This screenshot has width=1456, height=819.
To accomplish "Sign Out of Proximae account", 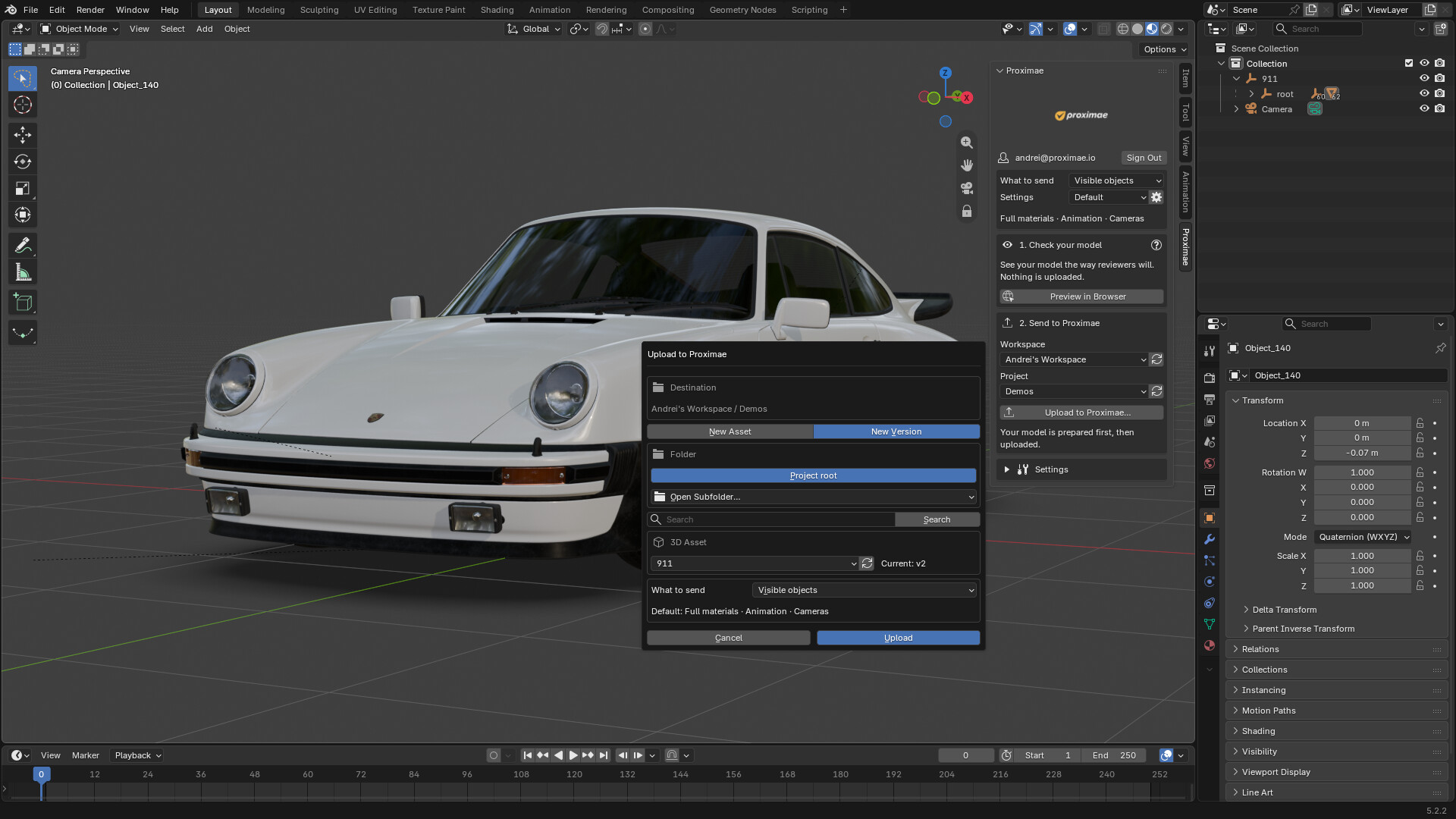I will 1144,158.
